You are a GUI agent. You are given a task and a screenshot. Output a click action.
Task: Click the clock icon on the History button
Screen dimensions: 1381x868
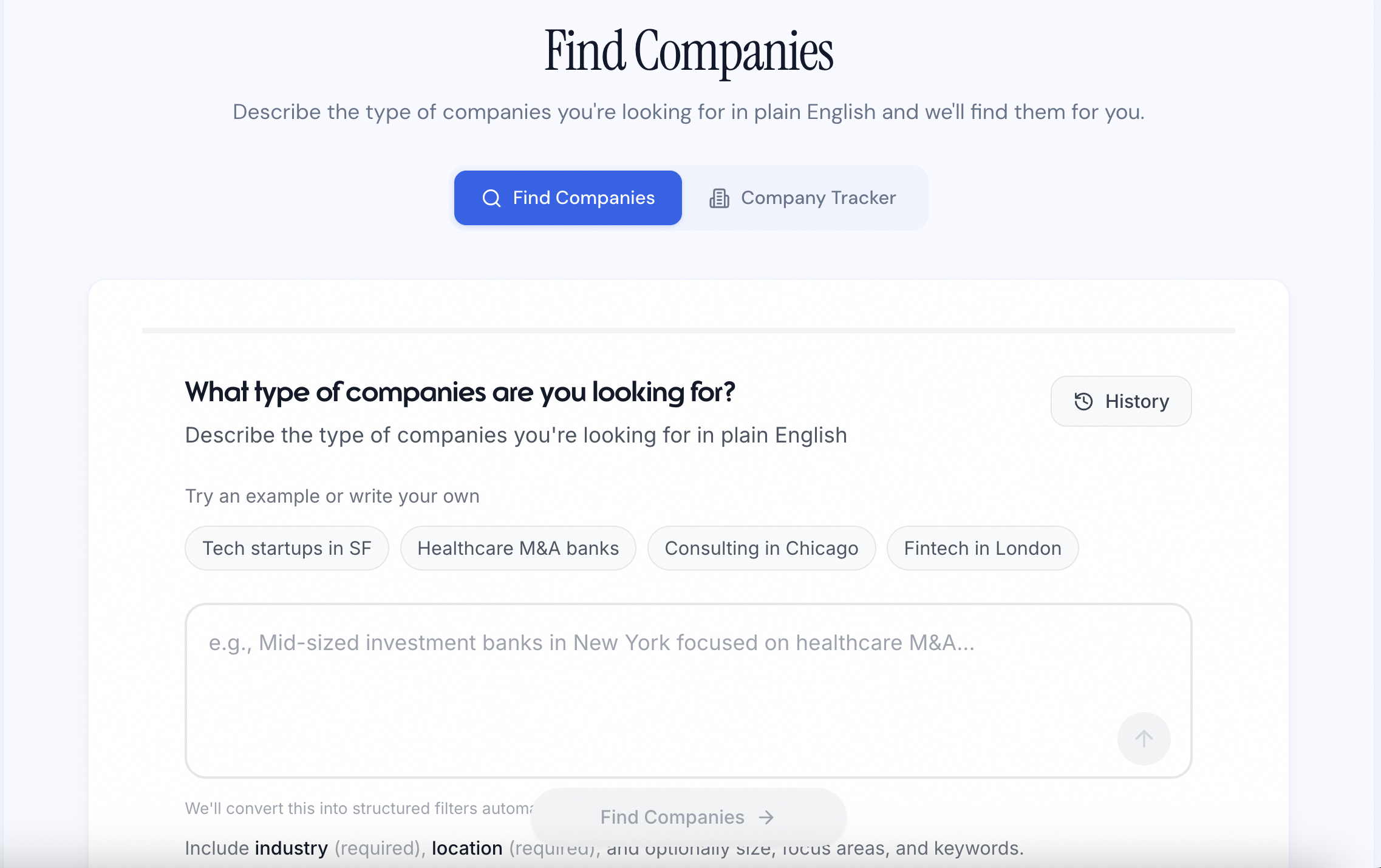pos(1085,401)
